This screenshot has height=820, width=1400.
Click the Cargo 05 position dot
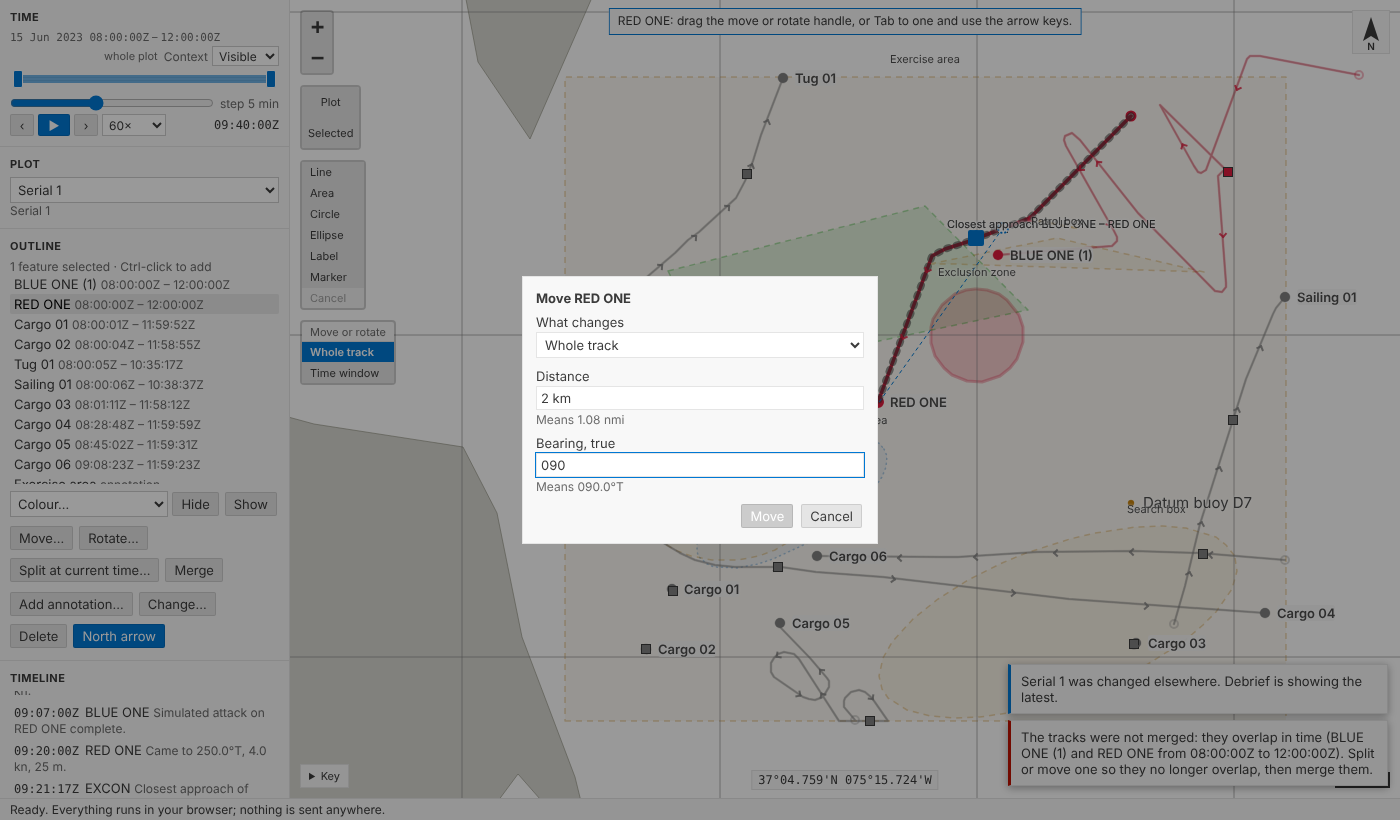pos(780,623)
